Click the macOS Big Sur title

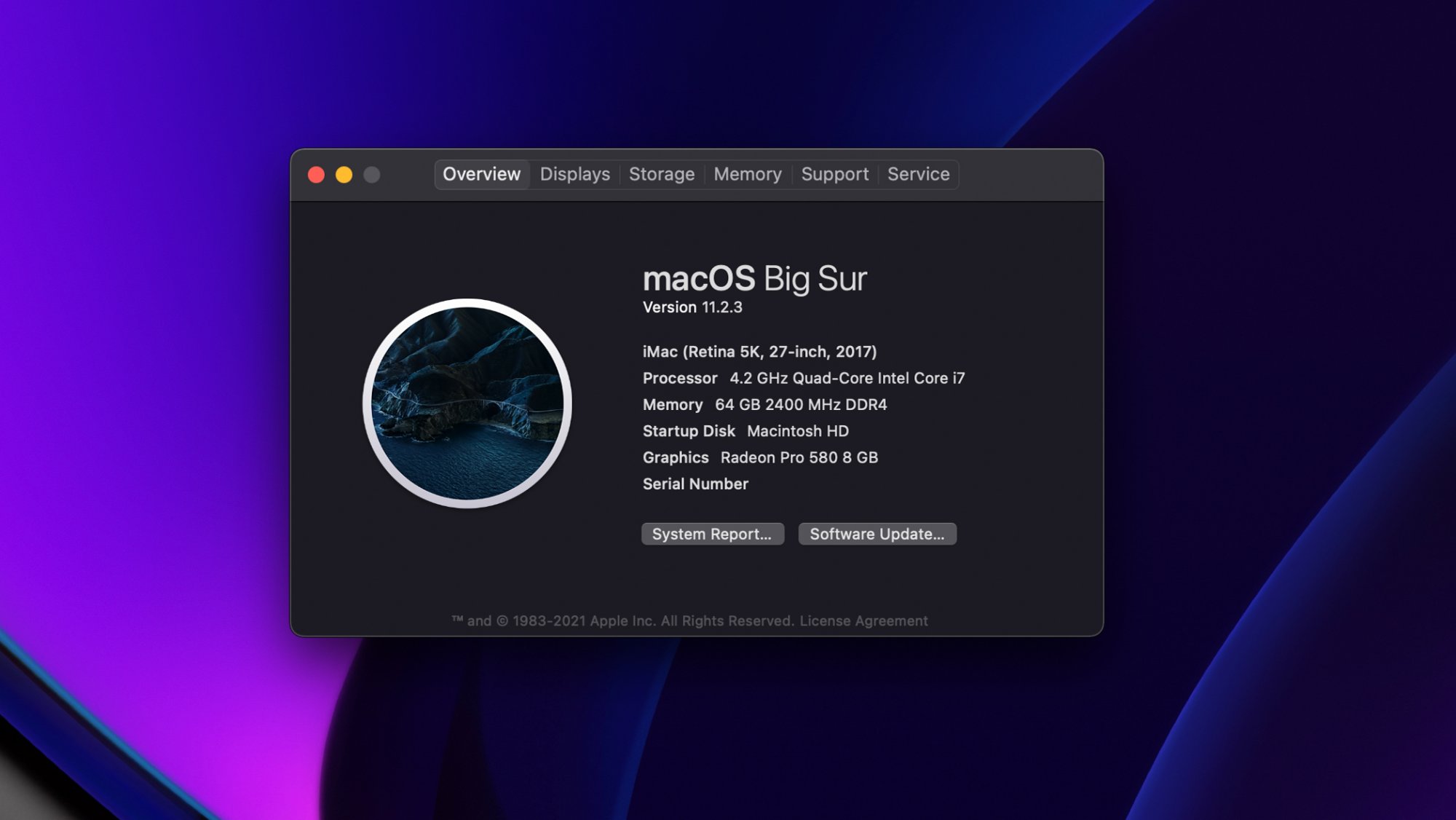(x=754, y=279)
